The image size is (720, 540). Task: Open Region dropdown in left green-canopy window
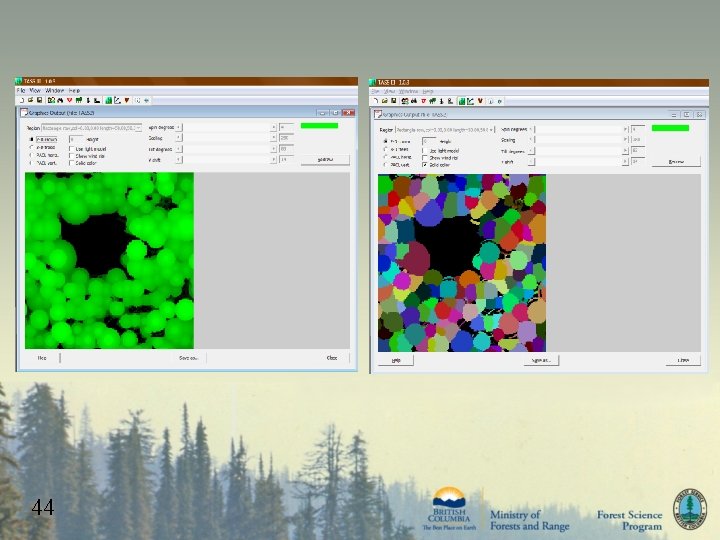point(92,128)
